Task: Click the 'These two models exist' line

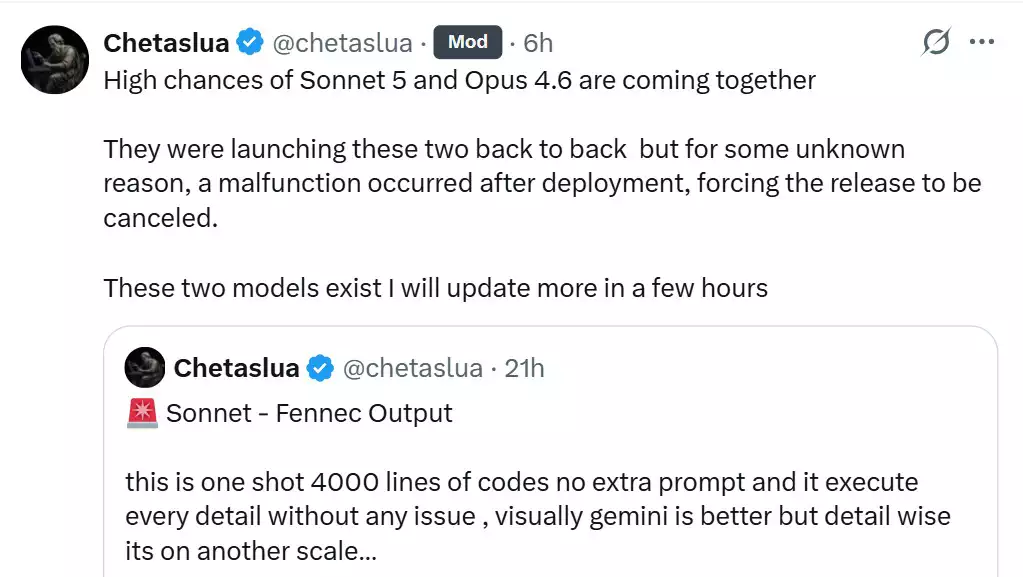Action: pyautogui.click(x=435, y=288)
